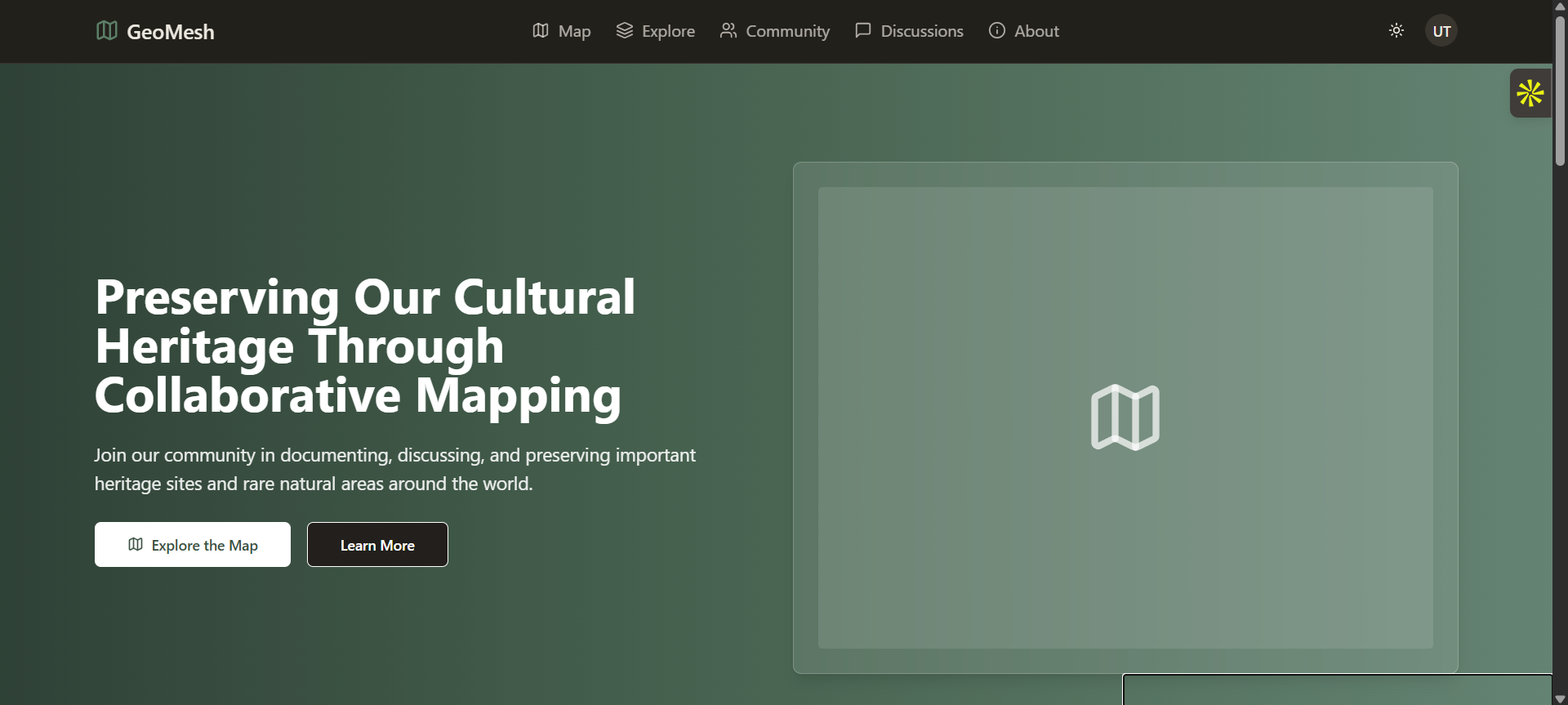Viewport: 1568px width, 705px height.
Task: Click the Learn More button
Action: point(377,545)
